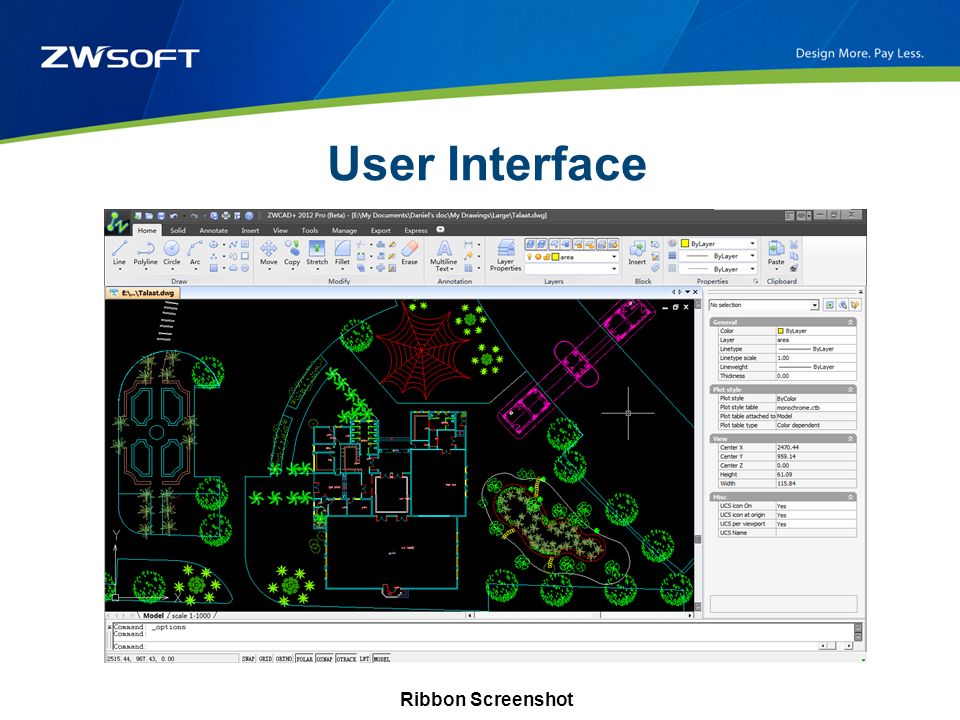
Task: Click the Linetype scale 1.00 value field
Action: click(x=816, y=358)
